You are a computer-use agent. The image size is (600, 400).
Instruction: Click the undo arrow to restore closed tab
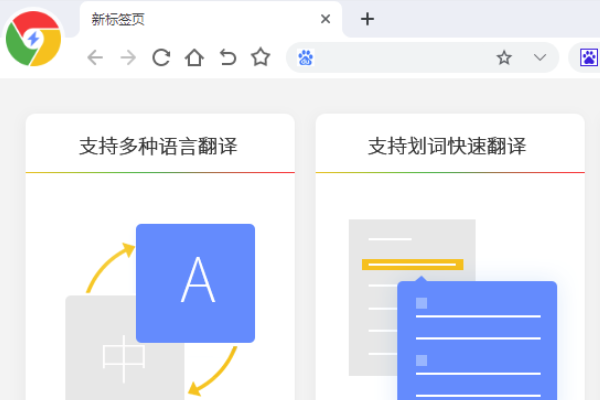pos(227,58)
